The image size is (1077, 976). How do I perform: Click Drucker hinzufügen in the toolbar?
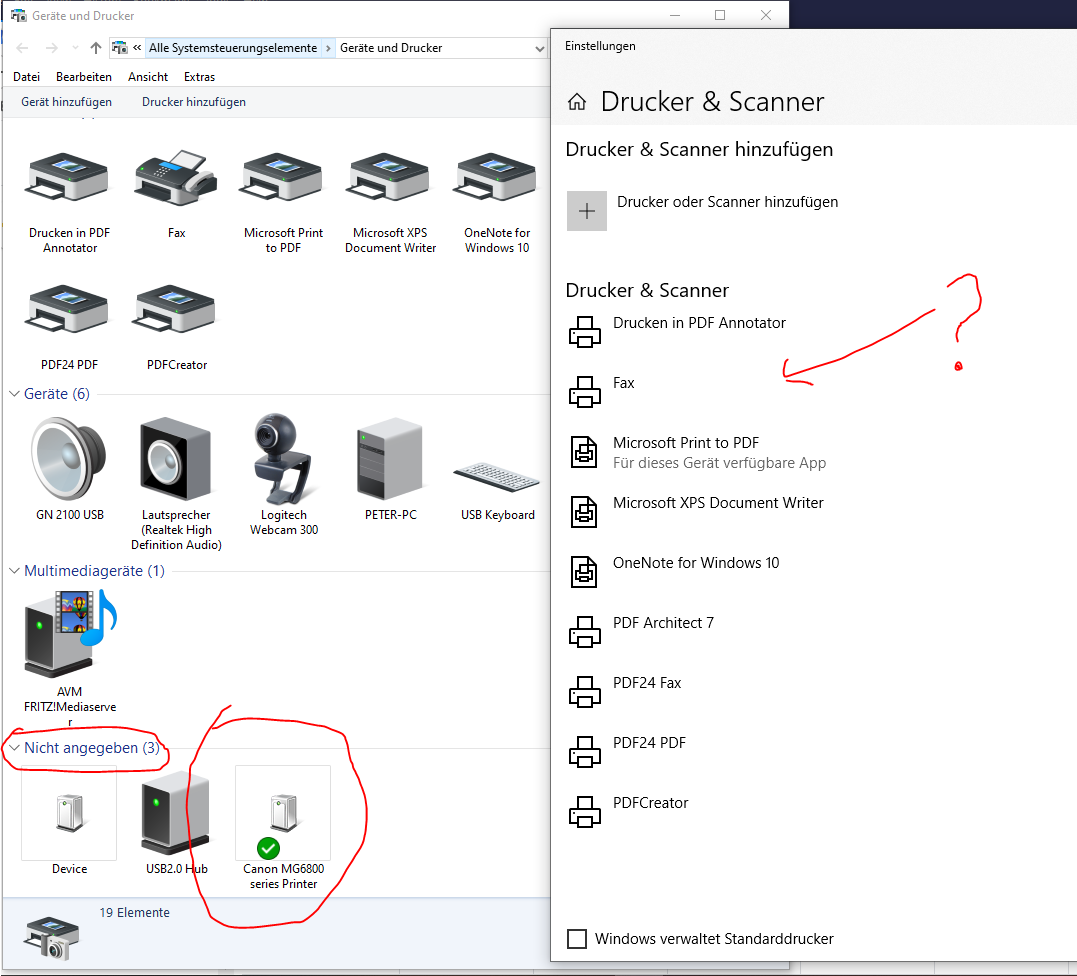tap(194, 102)
